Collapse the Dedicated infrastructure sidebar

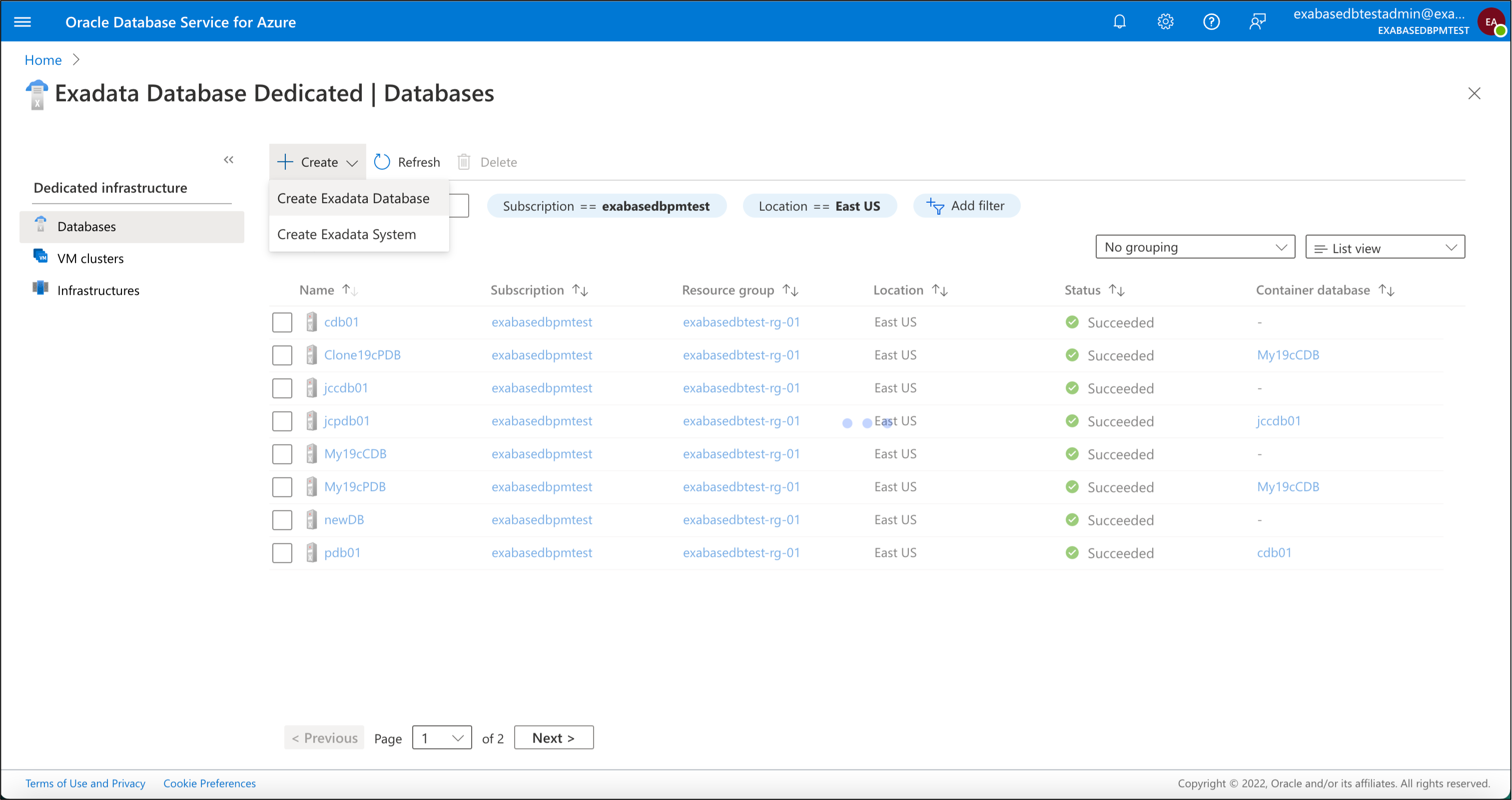(x=229, y=159)
